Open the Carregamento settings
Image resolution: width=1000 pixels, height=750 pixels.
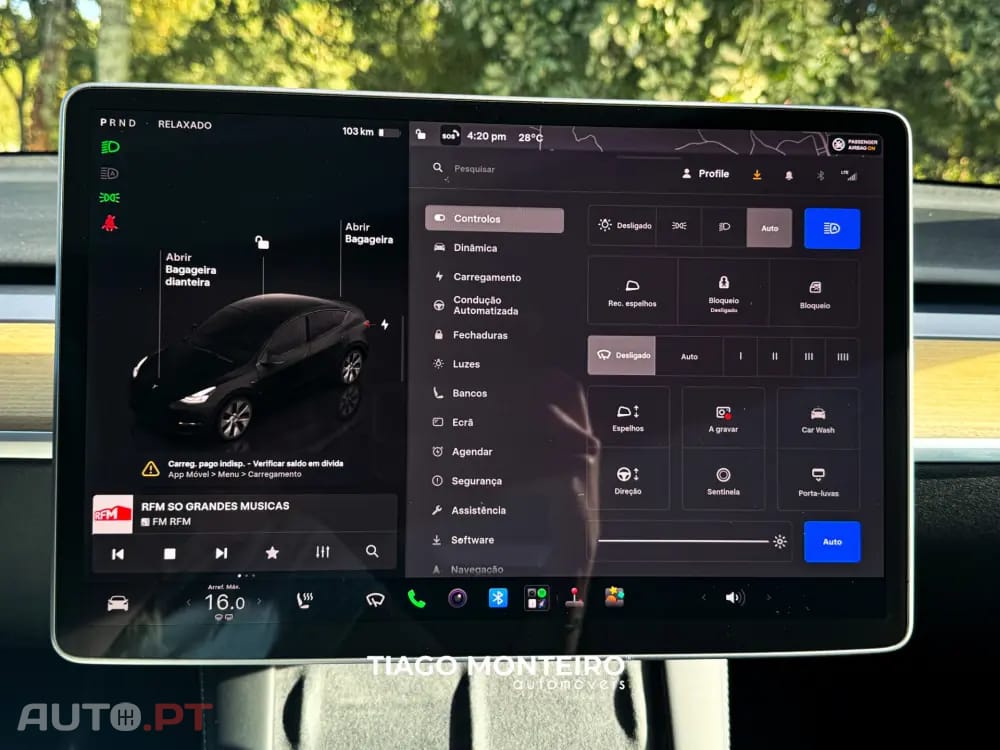pyautogui.click(x=478, y=277)
